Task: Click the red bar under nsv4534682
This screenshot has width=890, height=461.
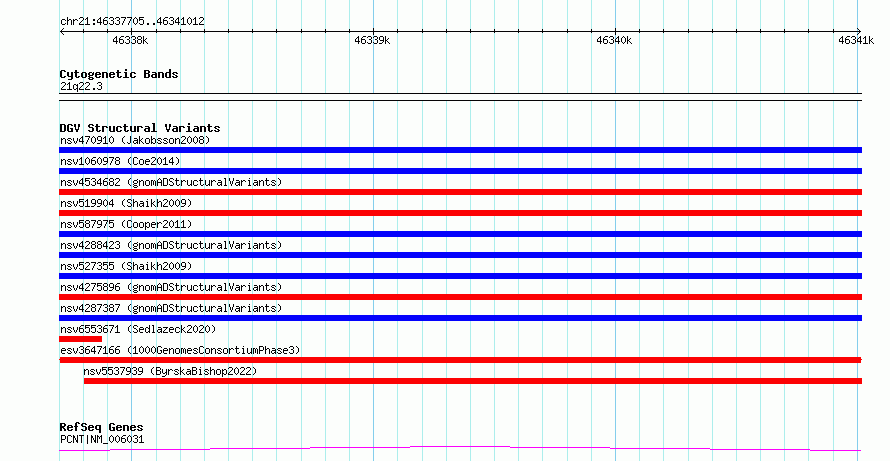Action: 460,192
